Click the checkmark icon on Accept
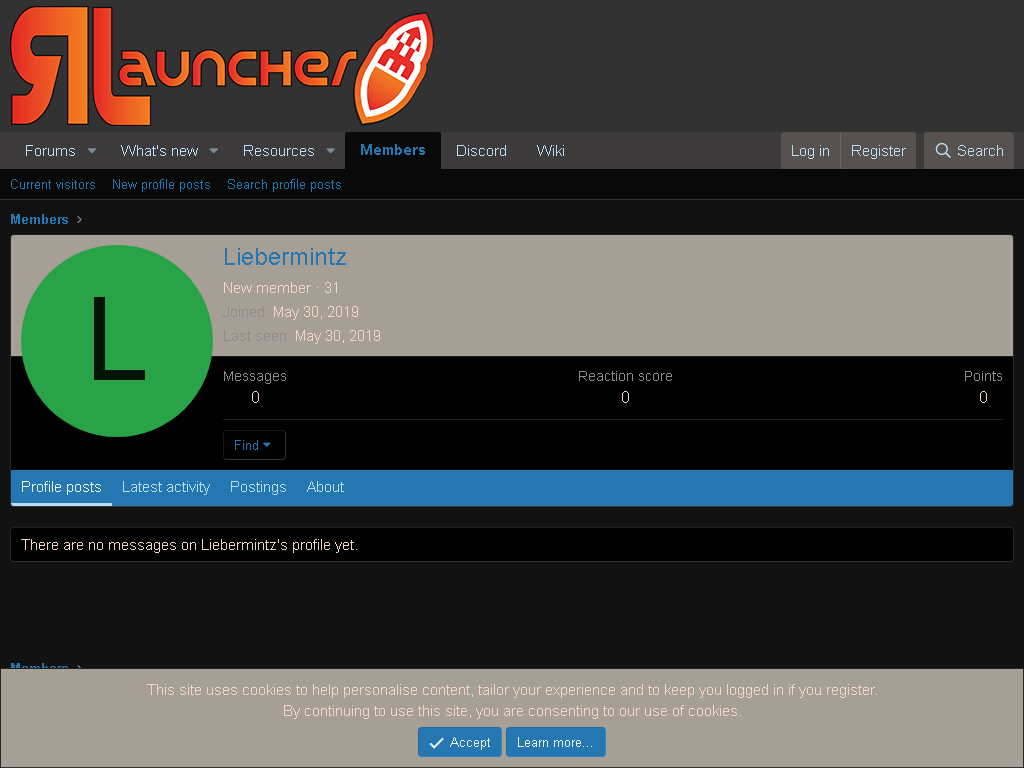 coord(436,743)
